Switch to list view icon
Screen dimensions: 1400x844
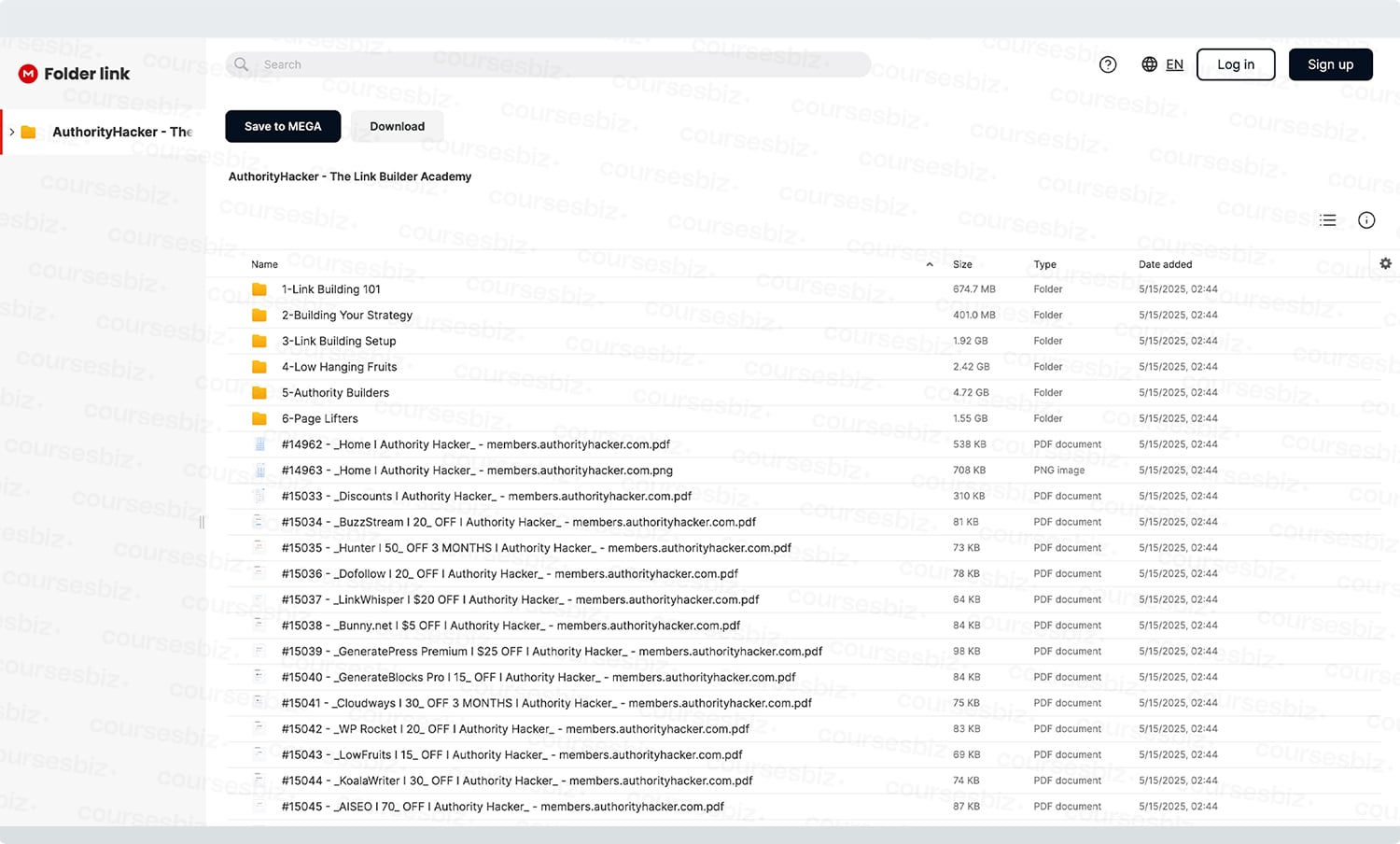1328,220
